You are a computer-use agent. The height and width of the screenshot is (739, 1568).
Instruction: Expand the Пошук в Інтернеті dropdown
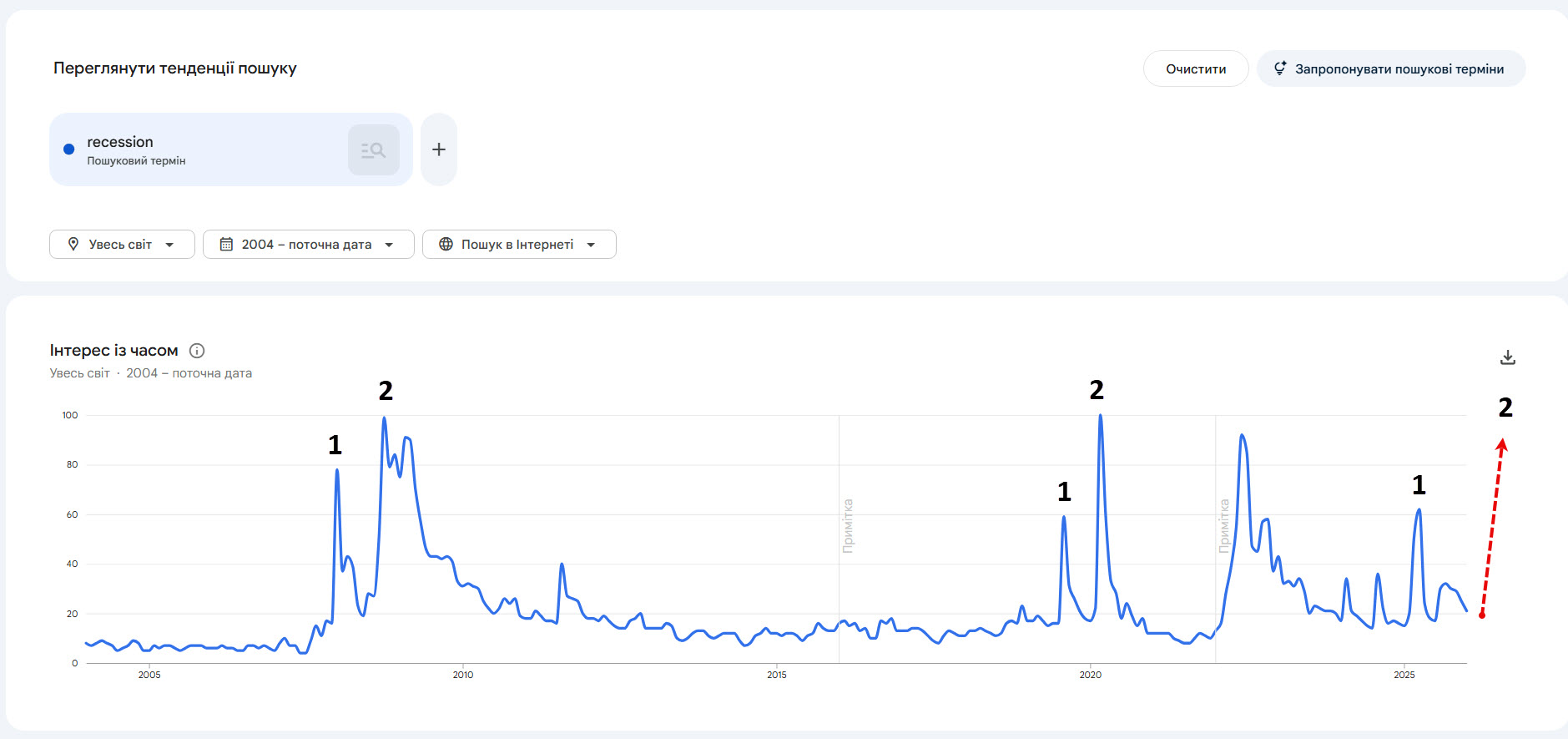click(x=591, y=245)
